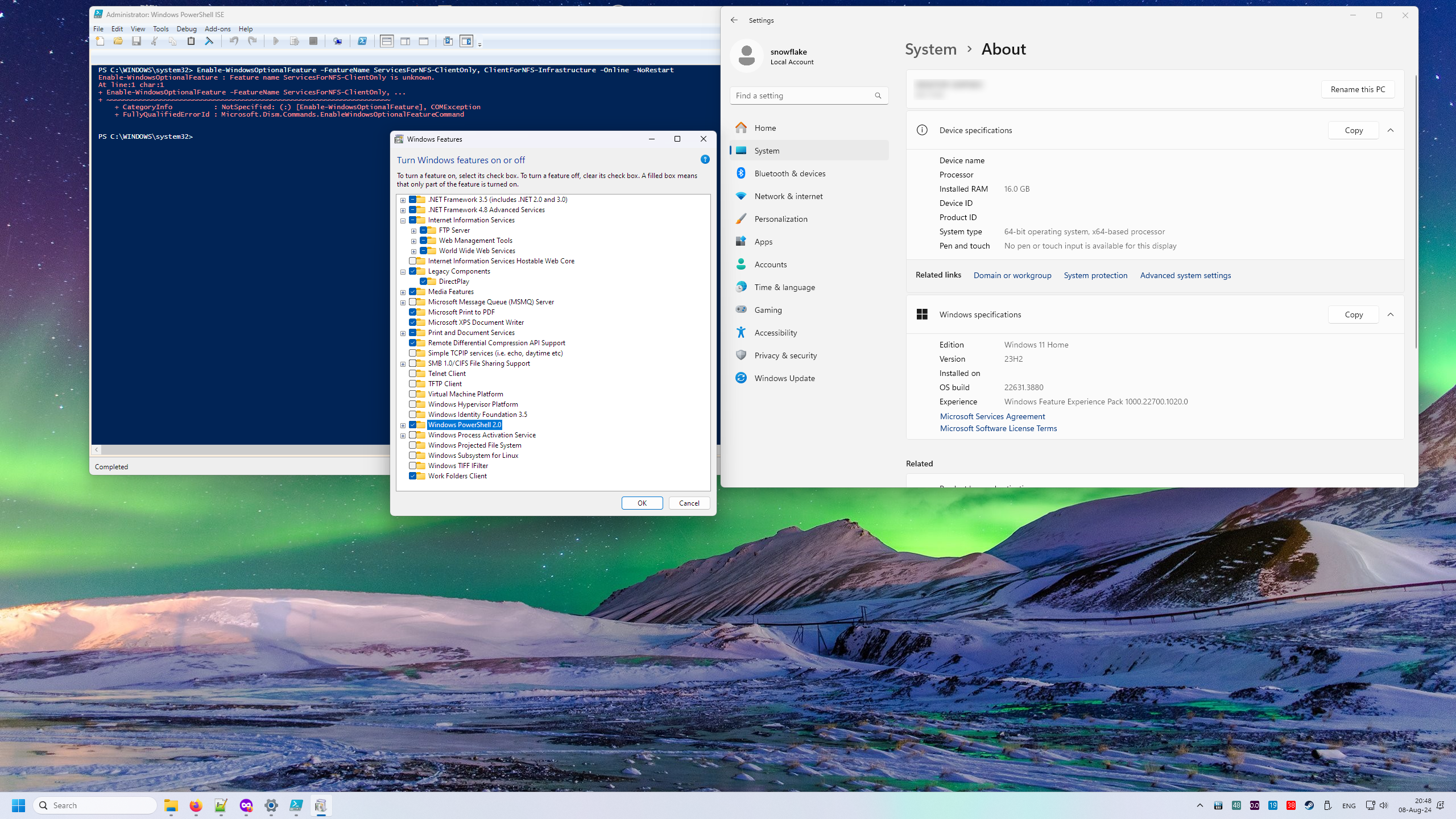Collapse the Legacy Components tree node
The height and width of the screenshot is (819, 1456).
[x=403, y=272]
